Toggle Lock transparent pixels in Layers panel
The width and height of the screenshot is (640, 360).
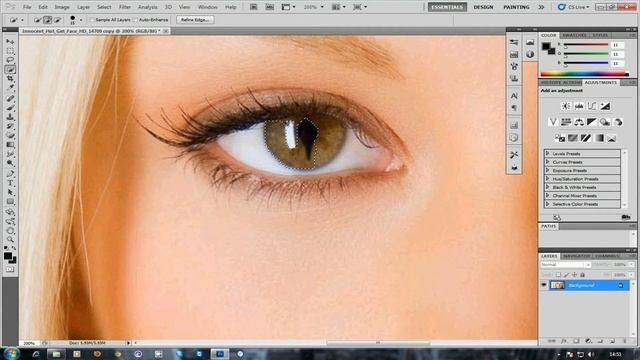pos(558,275)
